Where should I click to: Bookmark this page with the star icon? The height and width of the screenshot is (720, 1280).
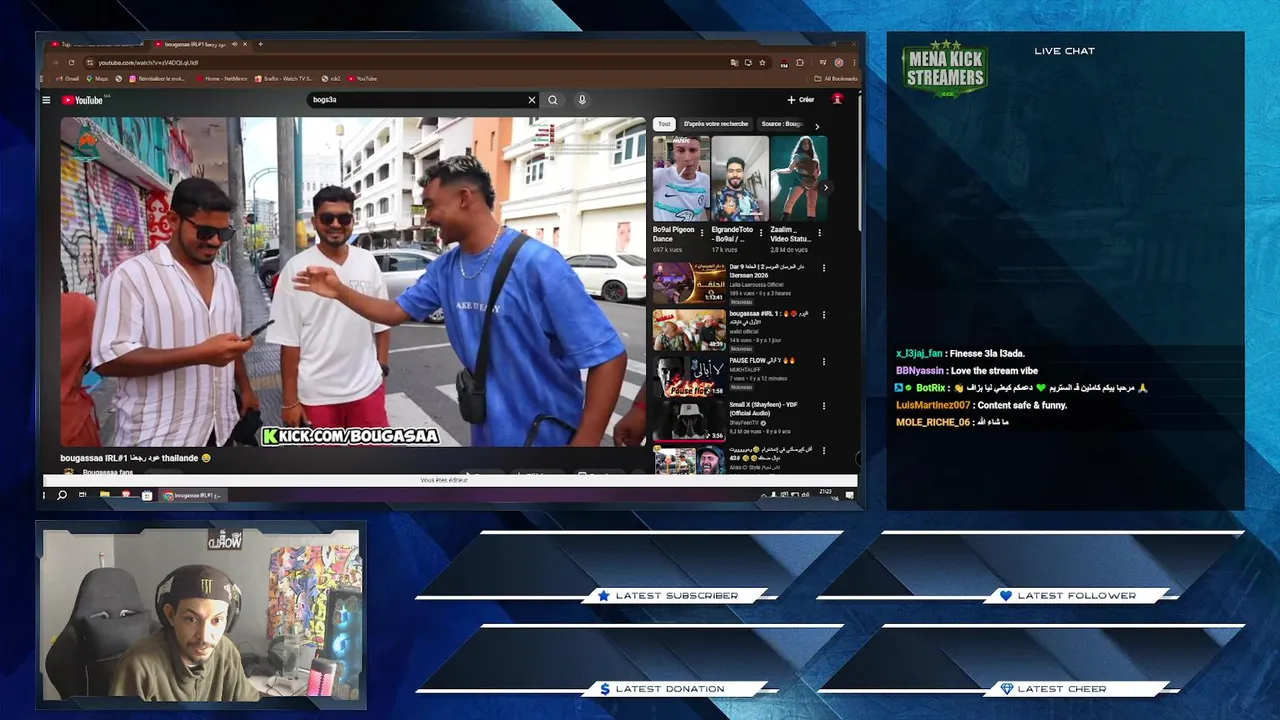(x=762, y=62)
